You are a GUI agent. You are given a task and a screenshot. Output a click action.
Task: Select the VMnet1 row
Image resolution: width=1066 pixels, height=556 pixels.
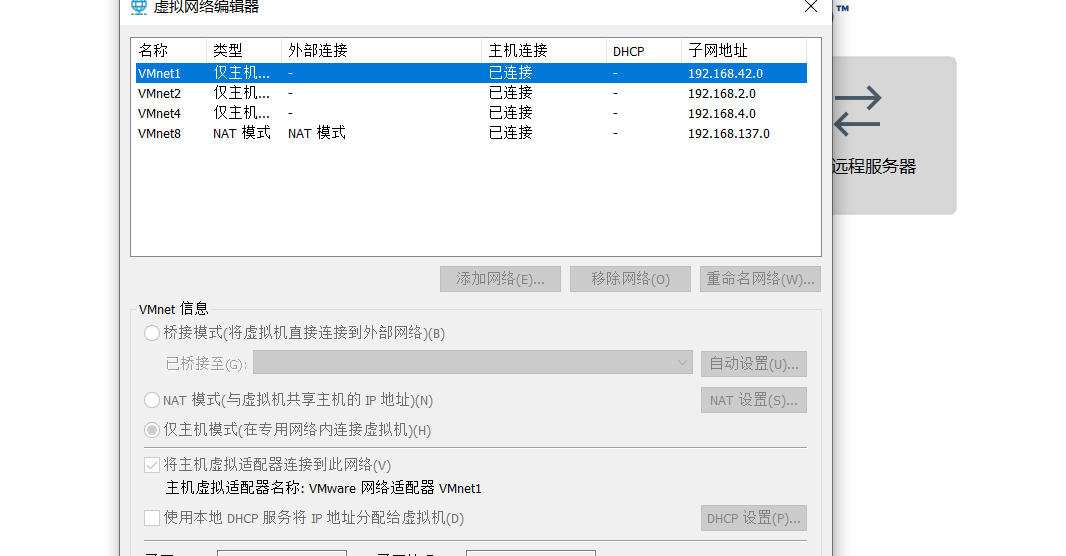(x=471, y=73)
